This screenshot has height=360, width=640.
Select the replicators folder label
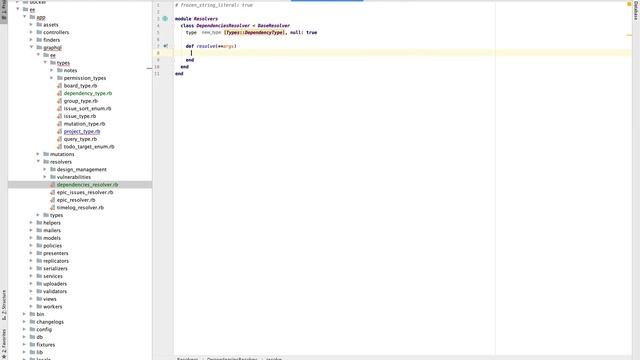56,261
